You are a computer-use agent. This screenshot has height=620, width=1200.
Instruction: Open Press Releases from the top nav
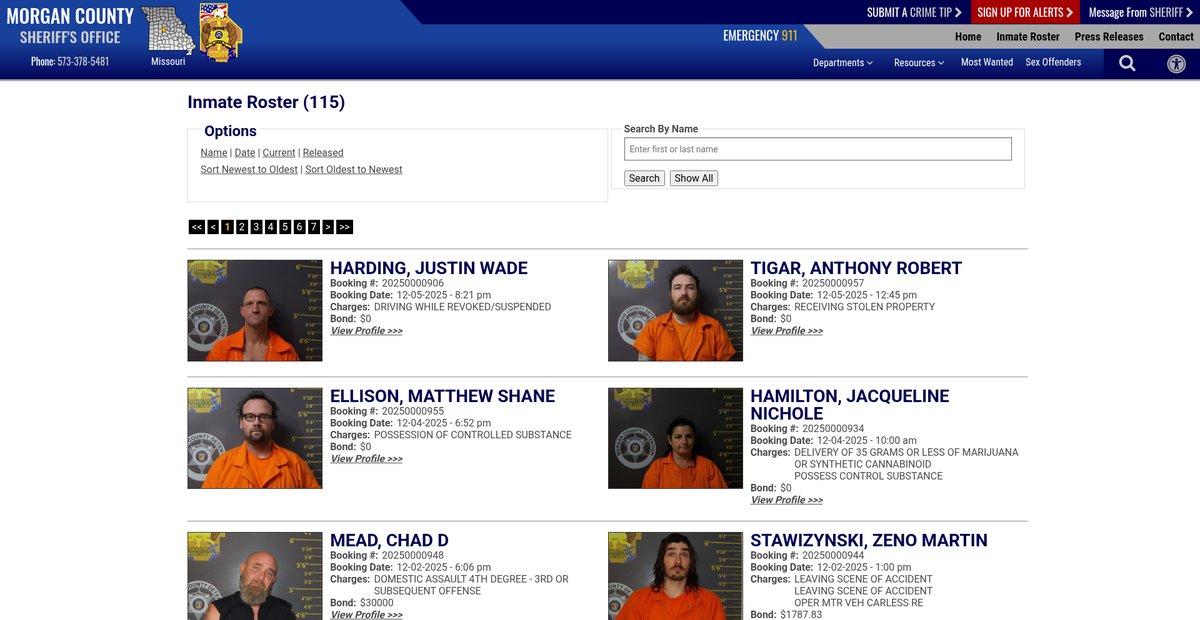pos(1109,37)
